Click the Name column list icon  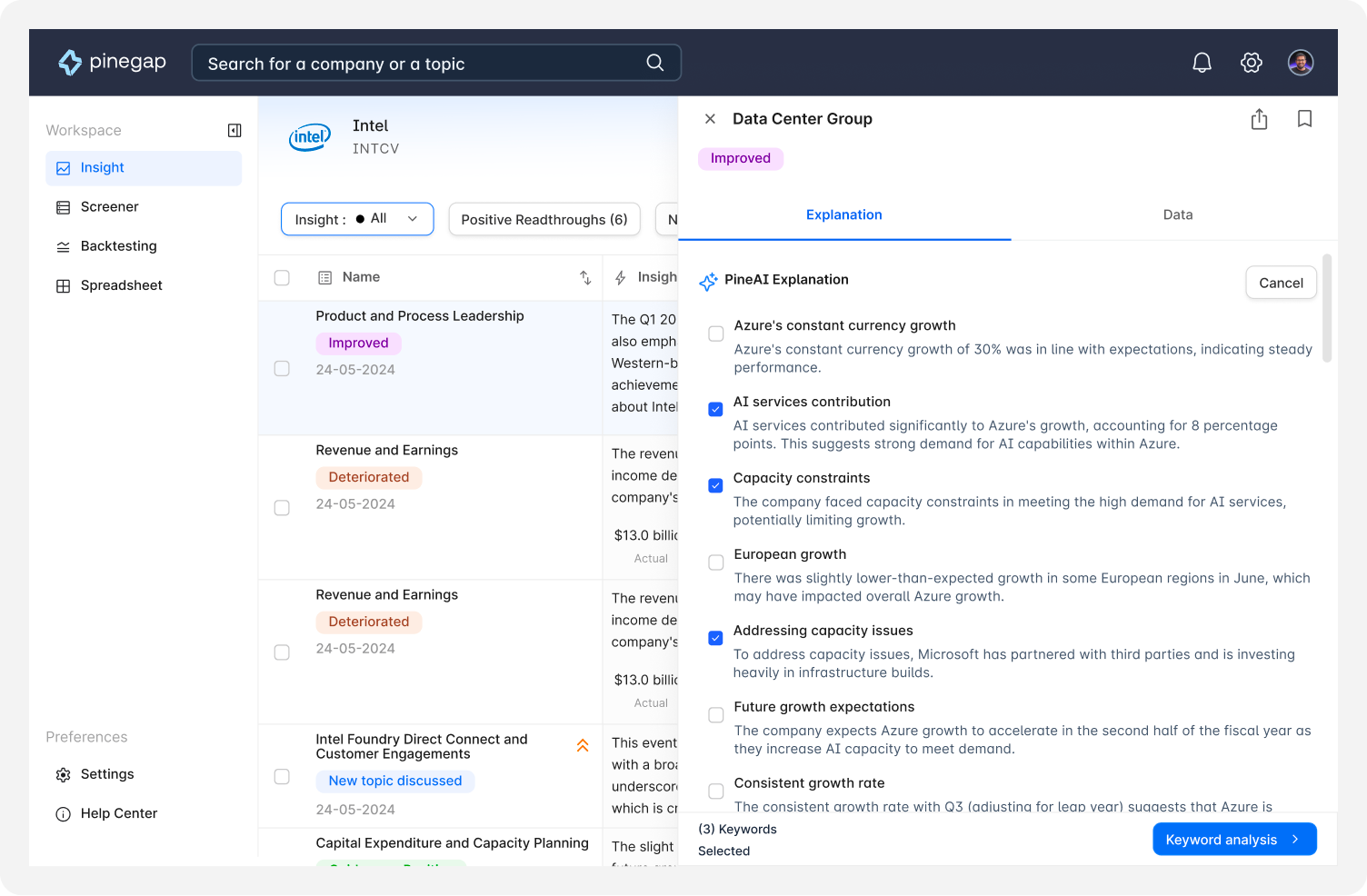(x=324, y=278)
